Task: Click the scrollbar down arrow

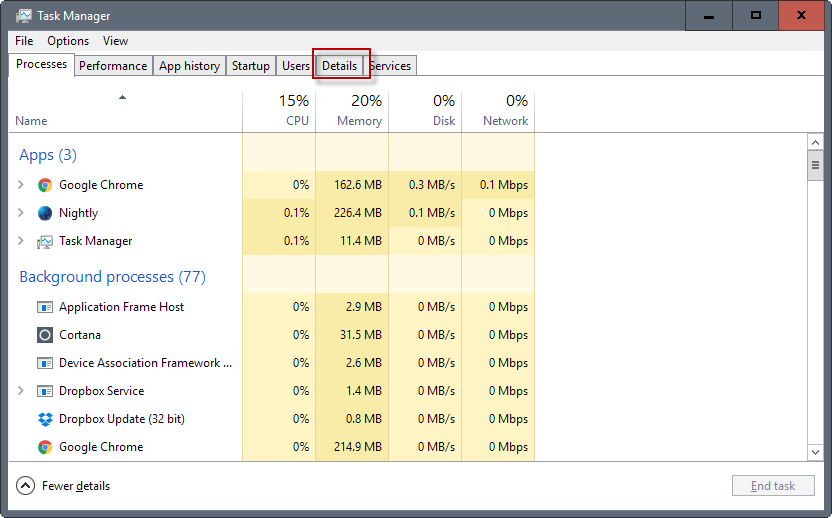Action: (x=816, y=452)
